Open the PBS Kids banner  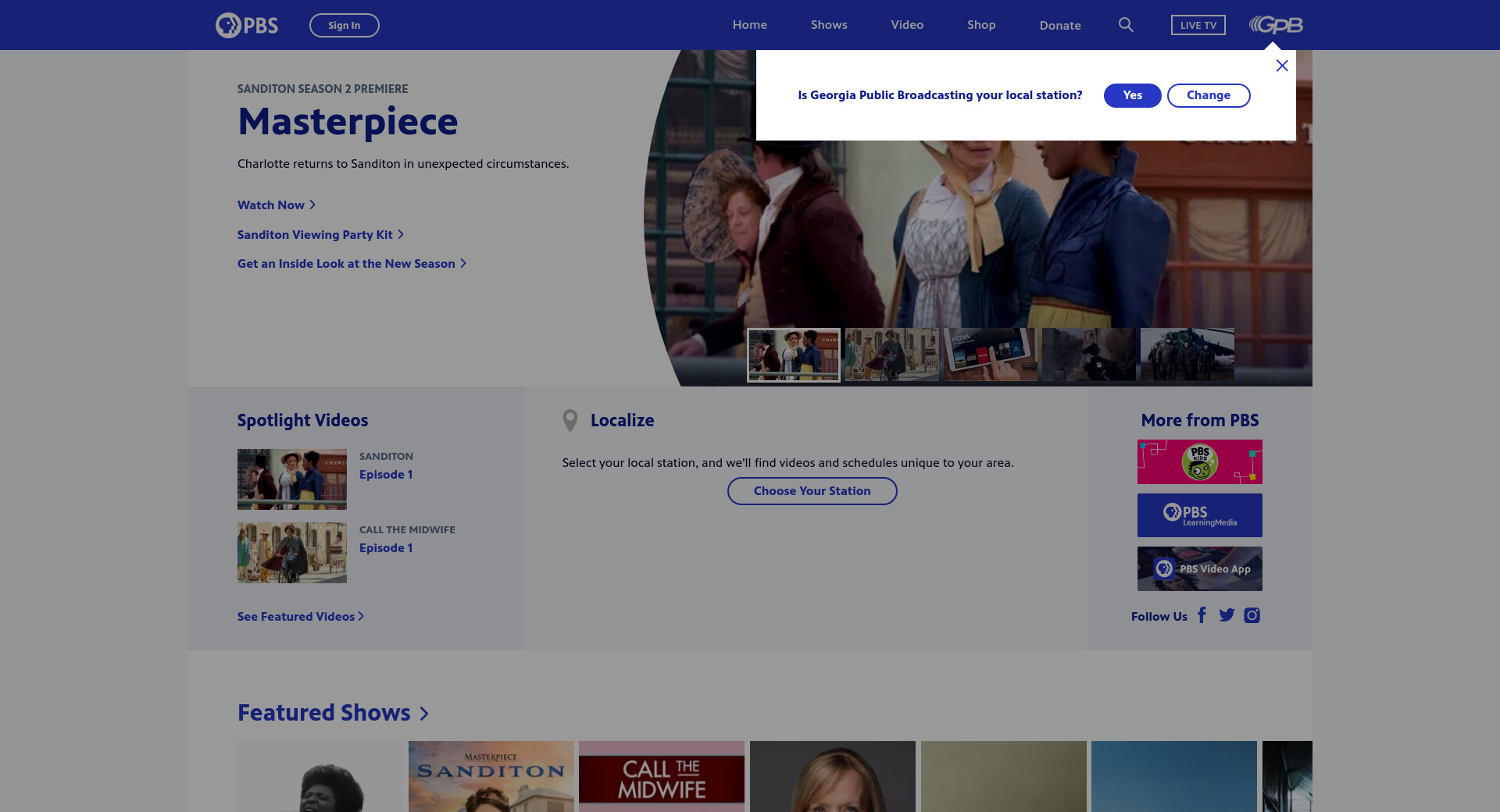click(x=1200, y=461)
